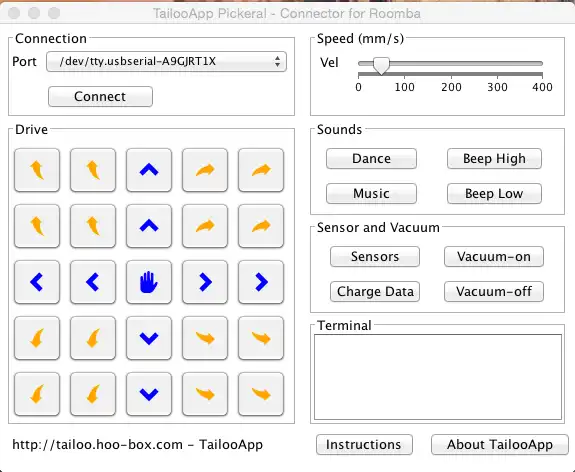Click second-row fifth-column orange forward-right arrow
Viewport: 575px width, 472px height.
tap(261, 226)
